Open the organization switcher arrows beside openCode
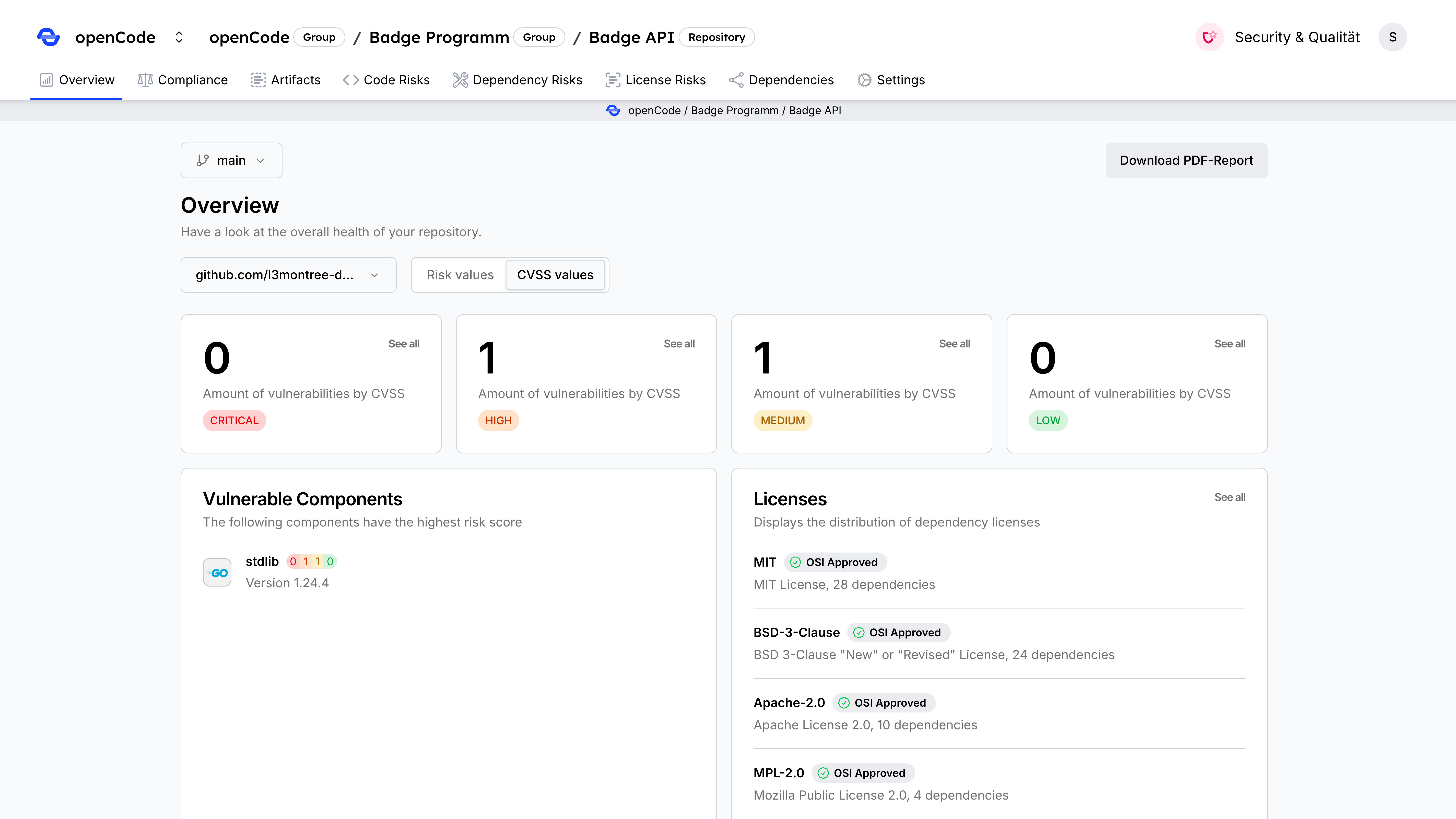 [179, 37]
